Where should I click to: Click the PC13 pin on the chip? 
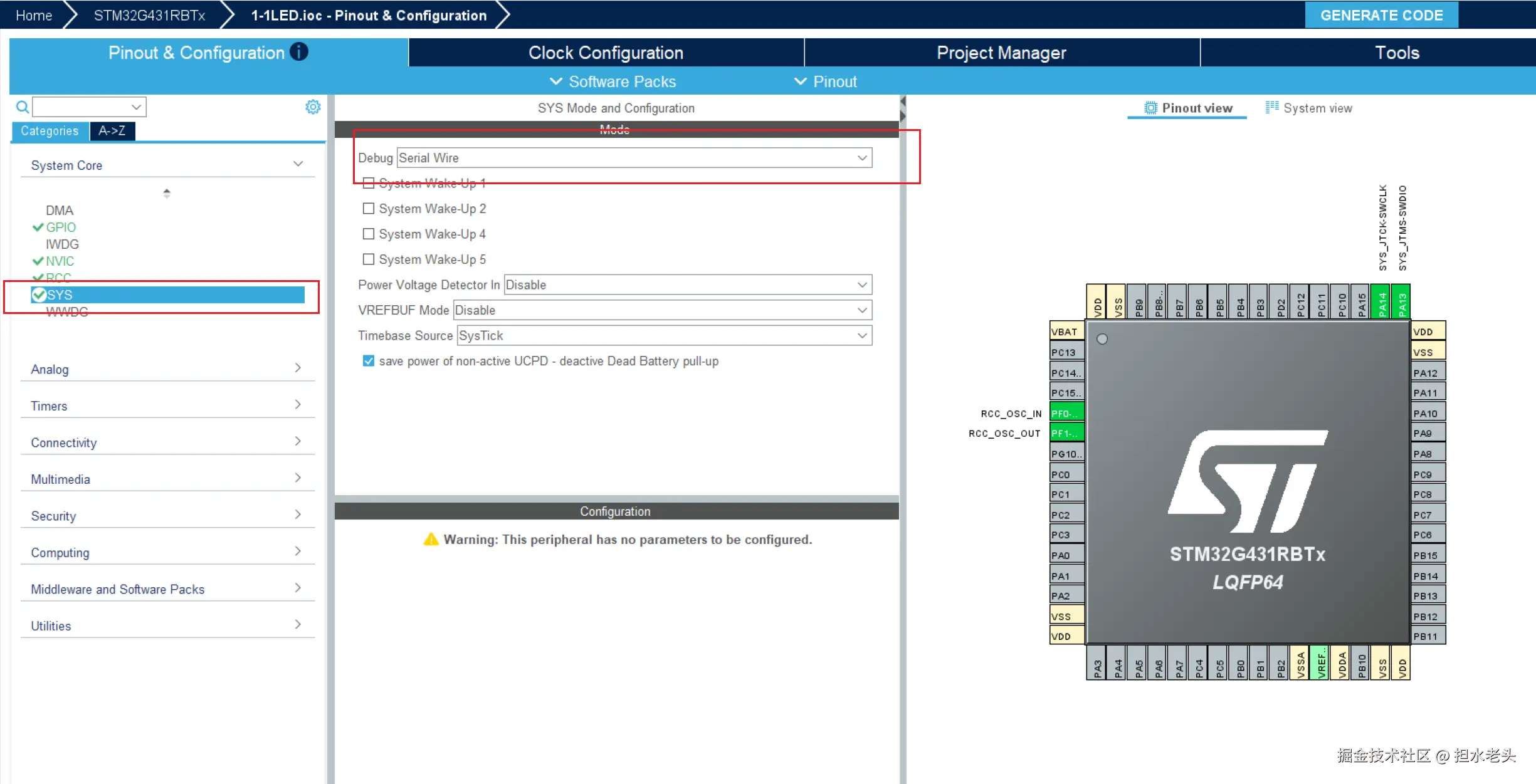pyautogui.click(x=1067, y=352)
